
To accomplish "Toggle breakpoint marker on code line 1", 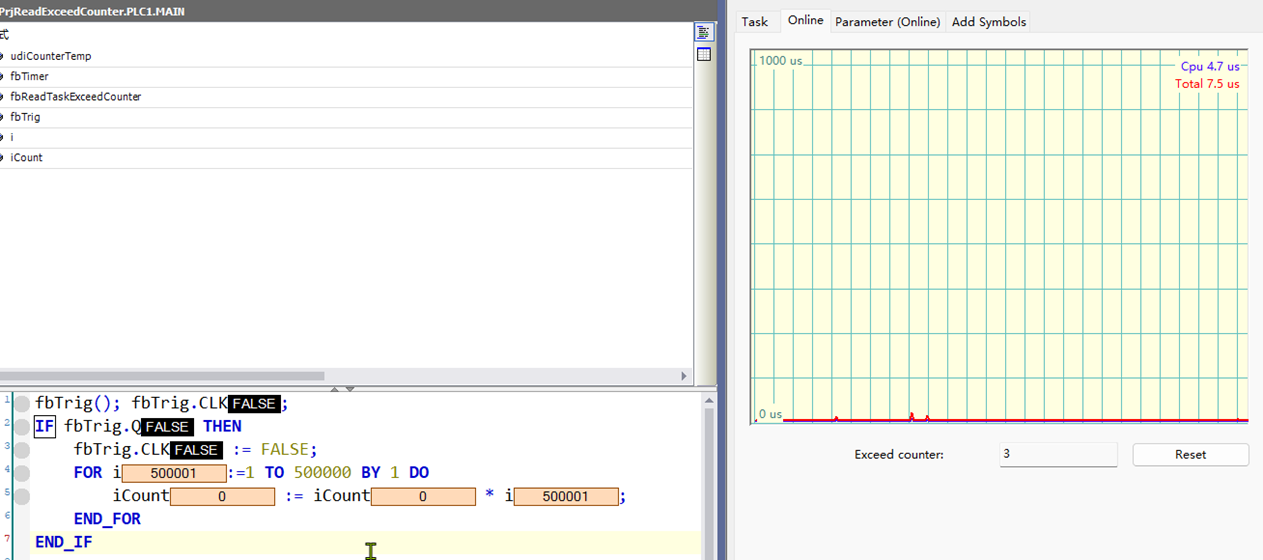I will [x=22, y=404].
